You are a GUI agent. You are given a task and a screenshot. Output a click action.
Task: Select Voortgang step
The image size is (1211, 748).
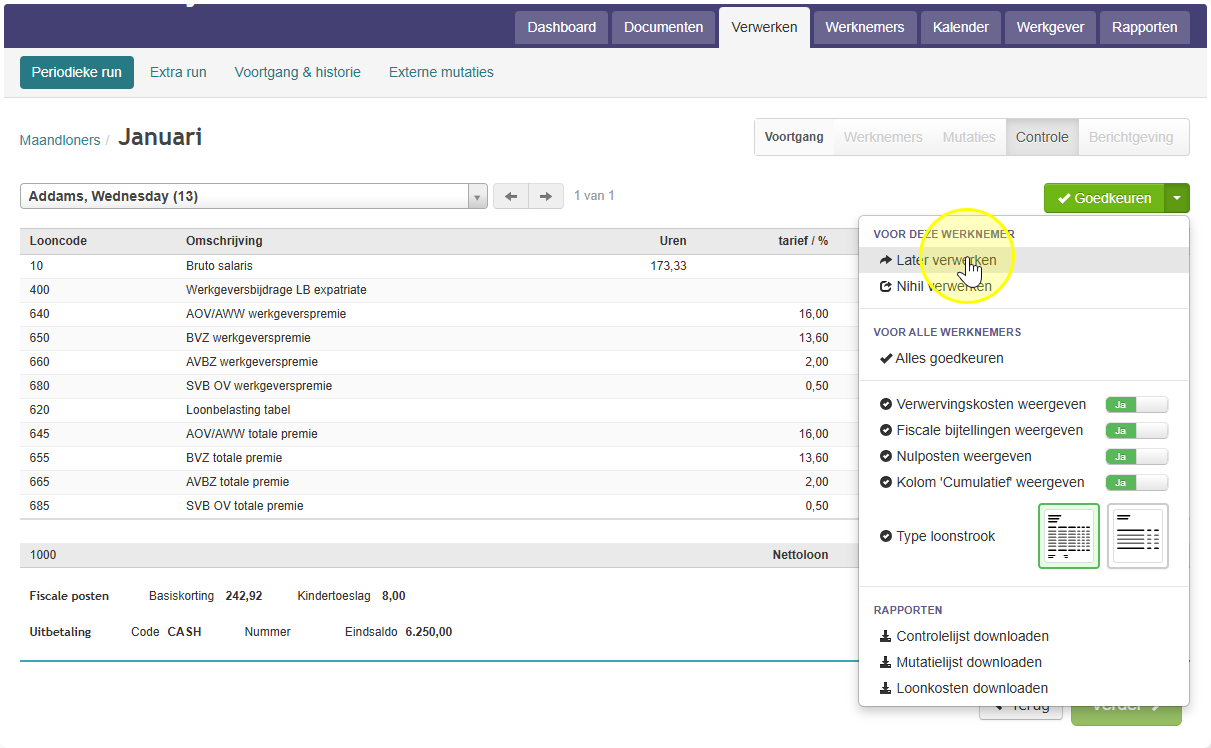coord(794,137)
